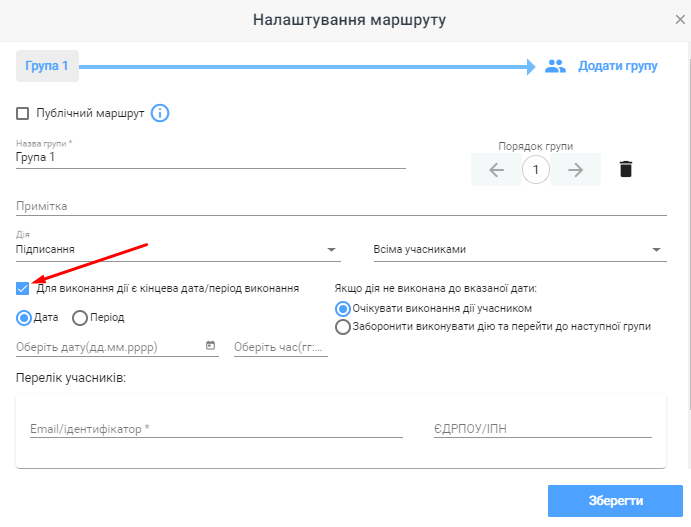Click the info icon beside Публічний маршрут
Screen dimensions: 691x527
pyautogui.click(x=160, y=113)
